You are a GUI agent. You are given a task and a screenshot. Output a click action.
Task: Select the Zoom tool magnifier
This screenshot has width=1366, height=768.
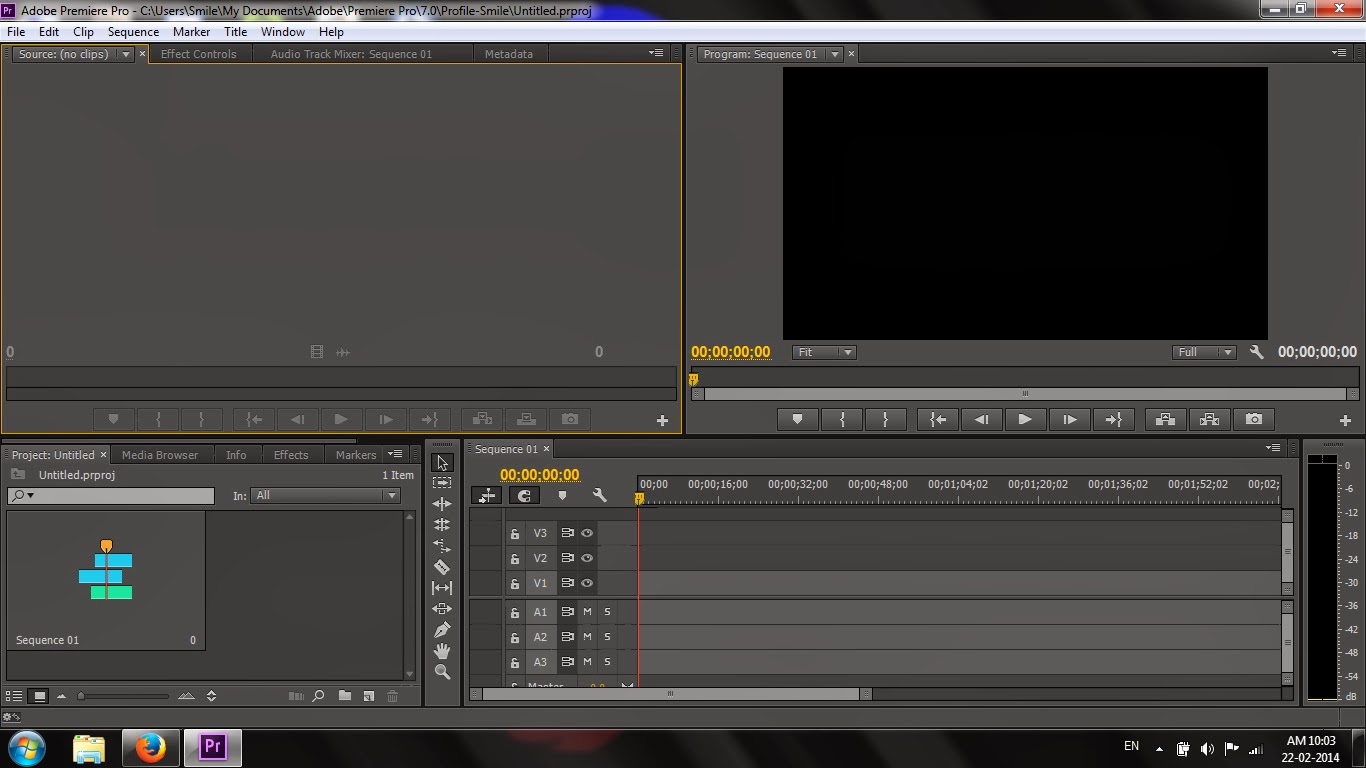[442, 672]
